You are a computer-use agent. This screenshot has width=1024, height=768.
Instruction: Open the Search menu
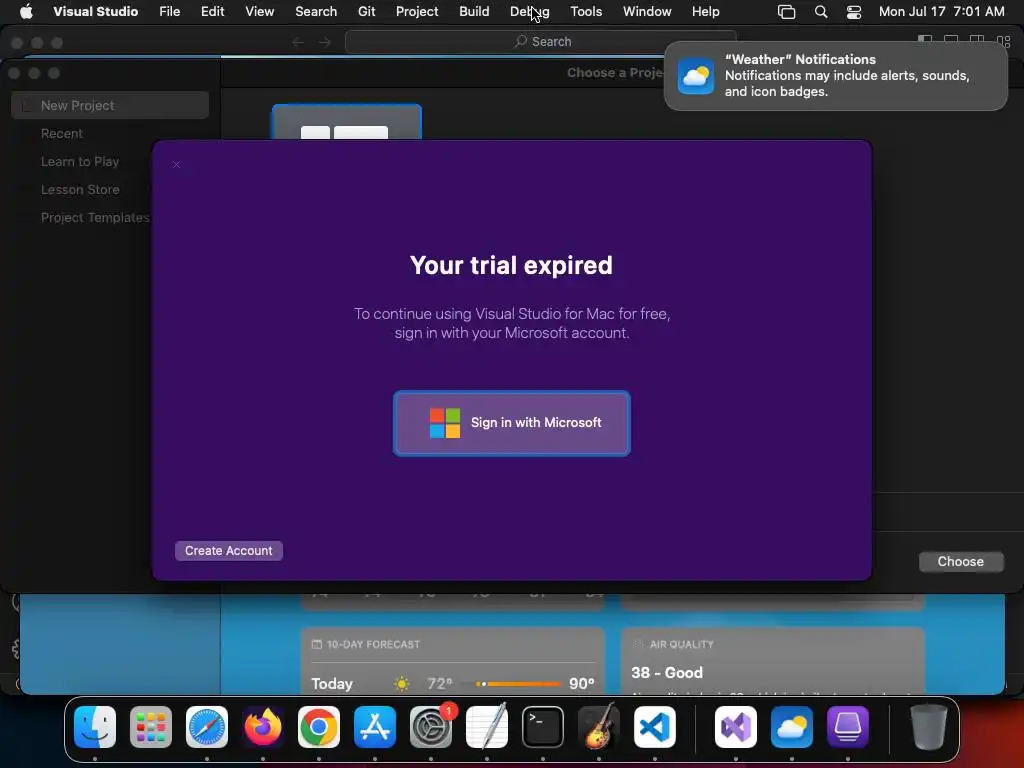pos(316,12)
